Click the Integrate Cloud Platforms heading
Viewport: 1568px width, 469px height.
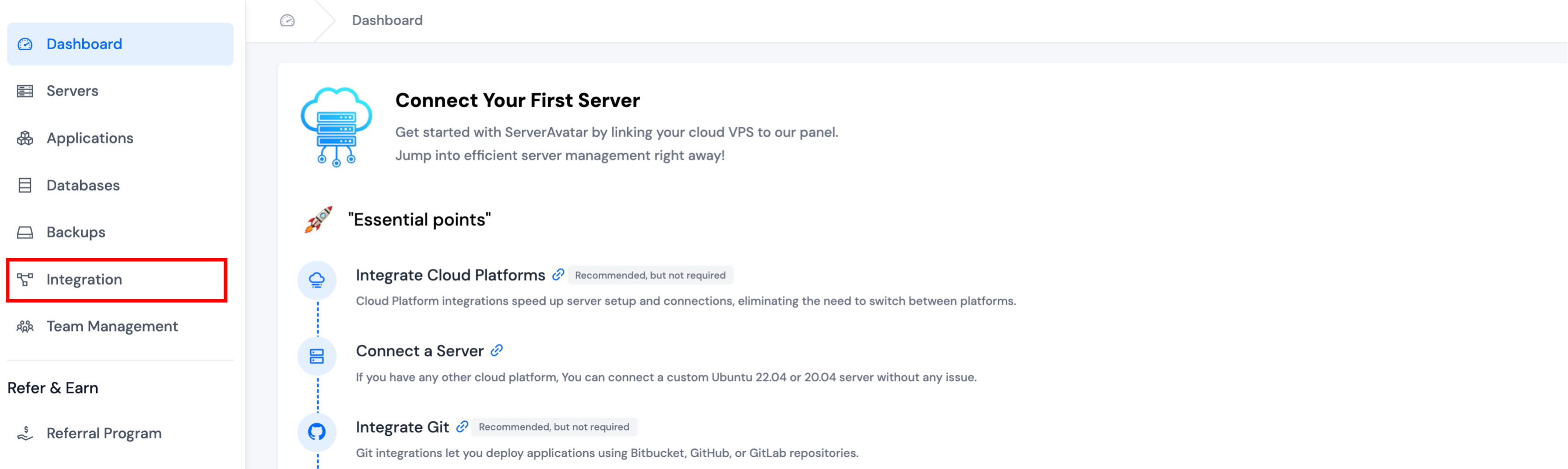pyautogui.click(x=450, y=275)
